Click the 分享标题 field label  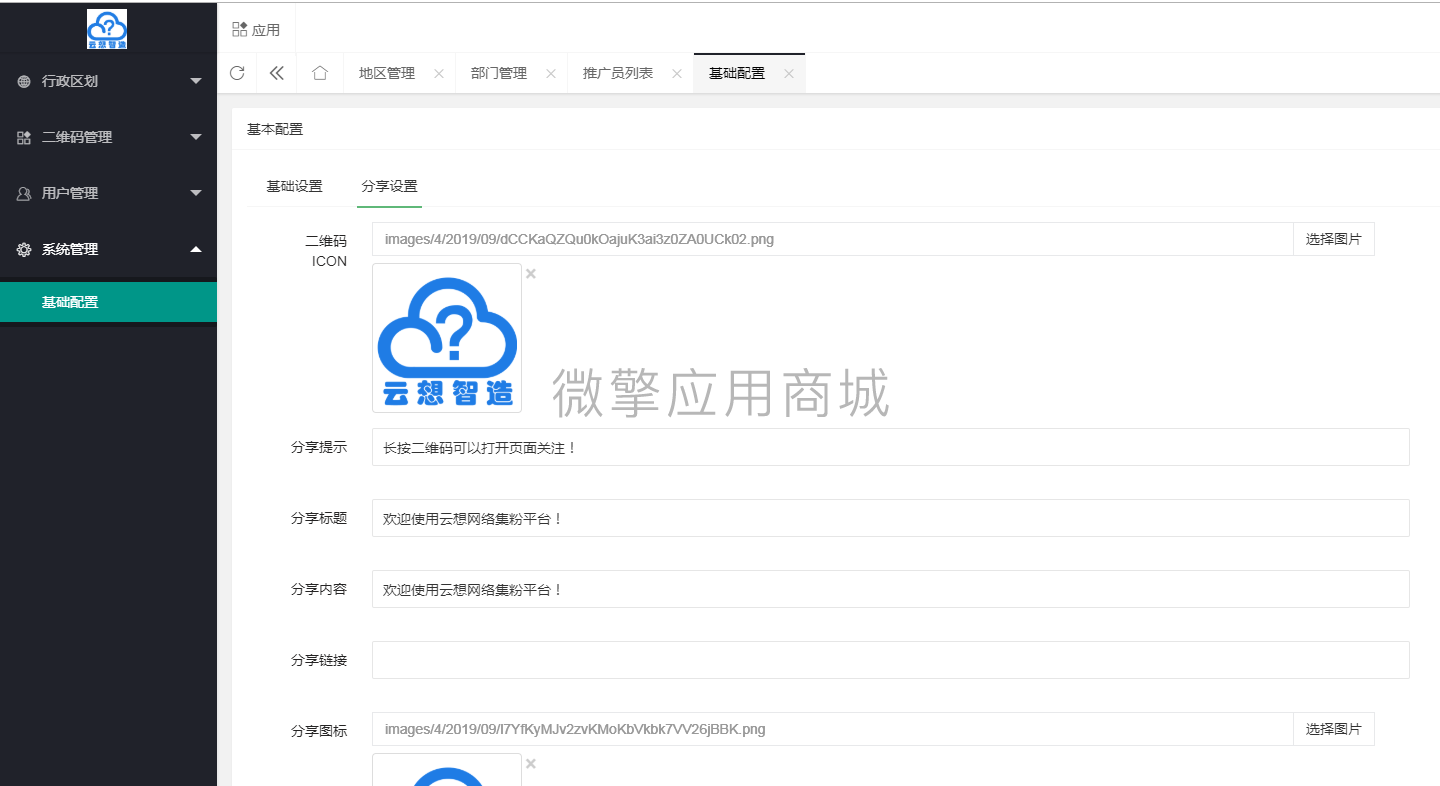coord(319,518)
